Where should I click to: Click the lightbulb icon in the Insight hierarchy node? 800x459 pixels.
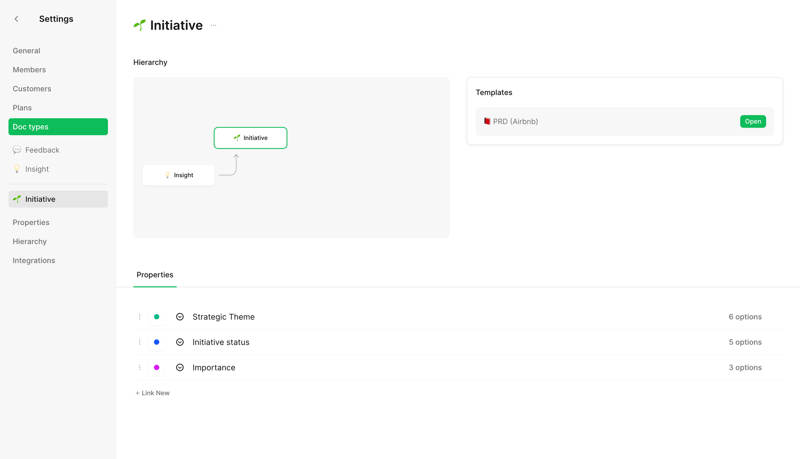click(167, 175)
